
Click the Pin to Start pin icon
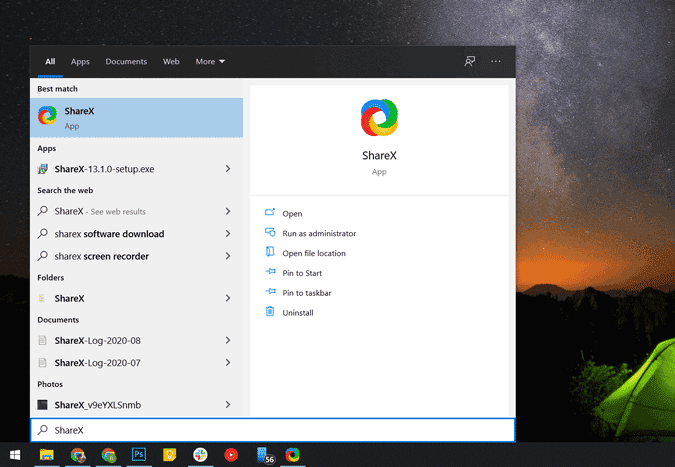pyautogui.click(x=270, y=272)
